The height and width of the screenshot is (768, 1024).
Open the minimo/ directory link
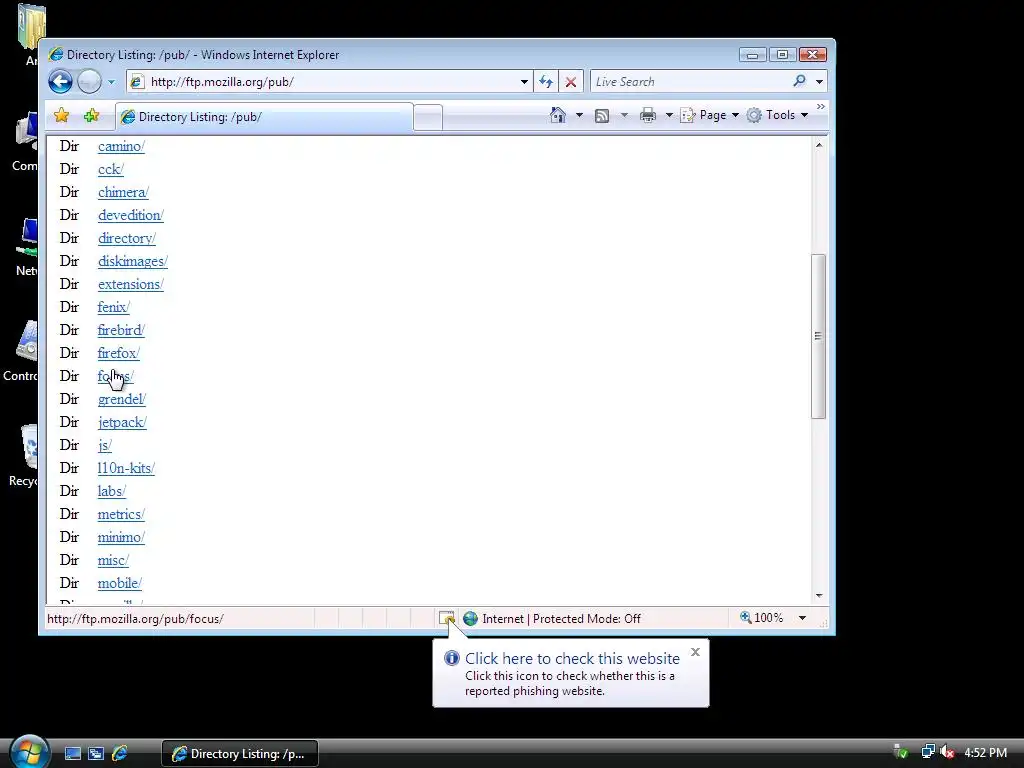[x=121, y=537]
